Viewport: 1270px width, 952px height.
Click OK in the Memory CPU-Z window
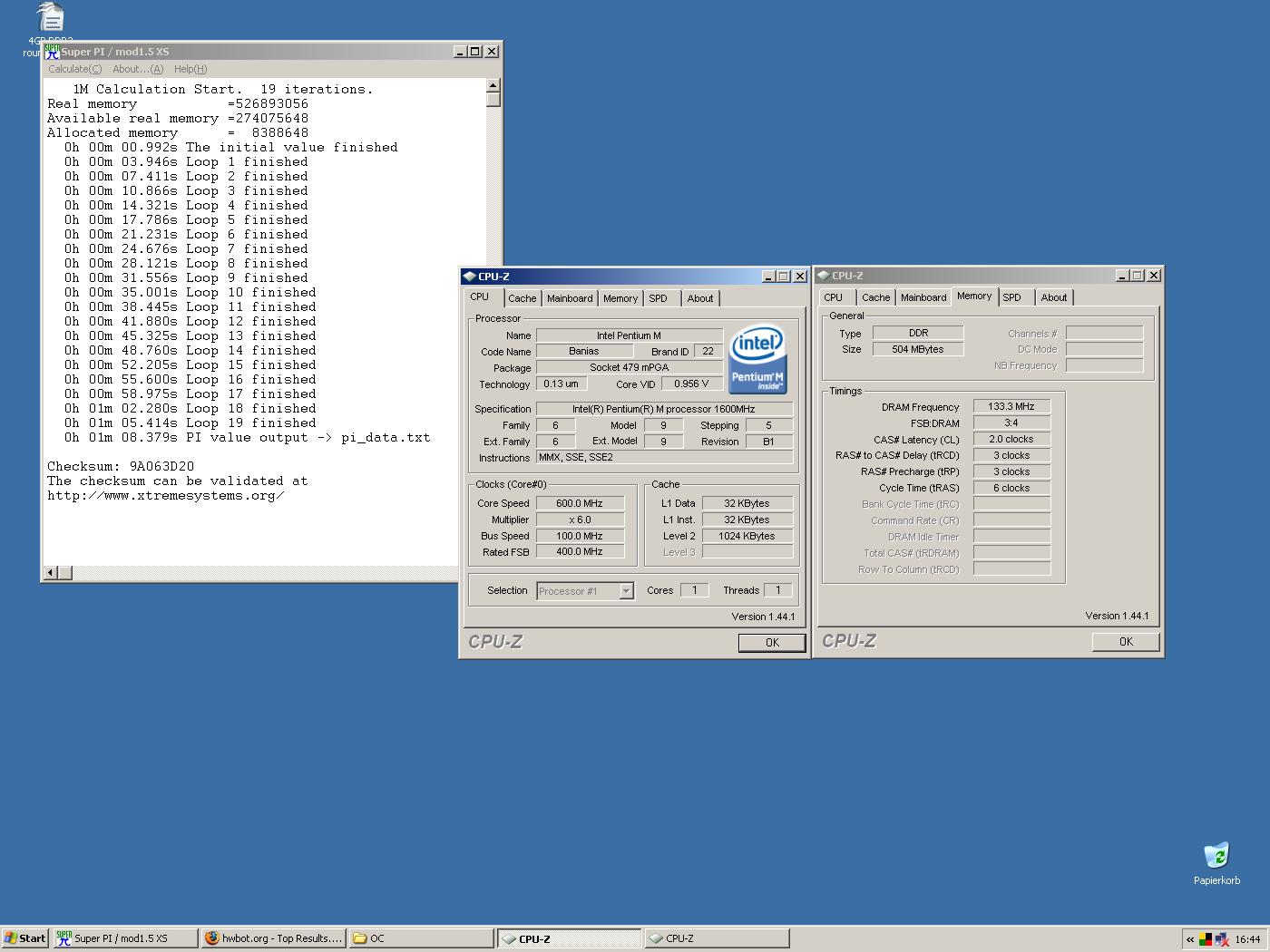pos(1126,641)
